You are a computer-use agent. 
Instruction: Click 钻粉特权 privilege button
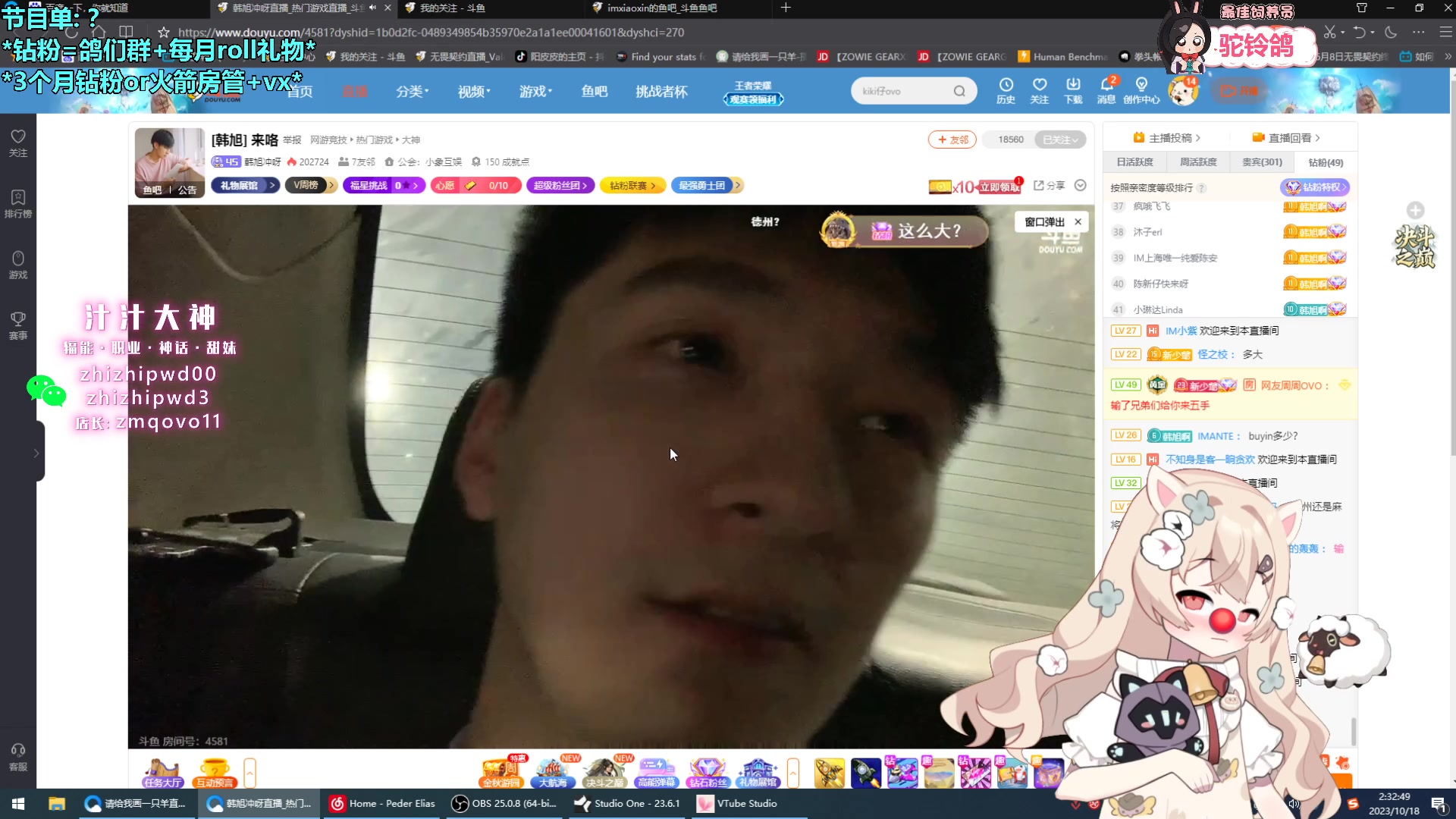pyautogui.click(x=1315, y=187)
